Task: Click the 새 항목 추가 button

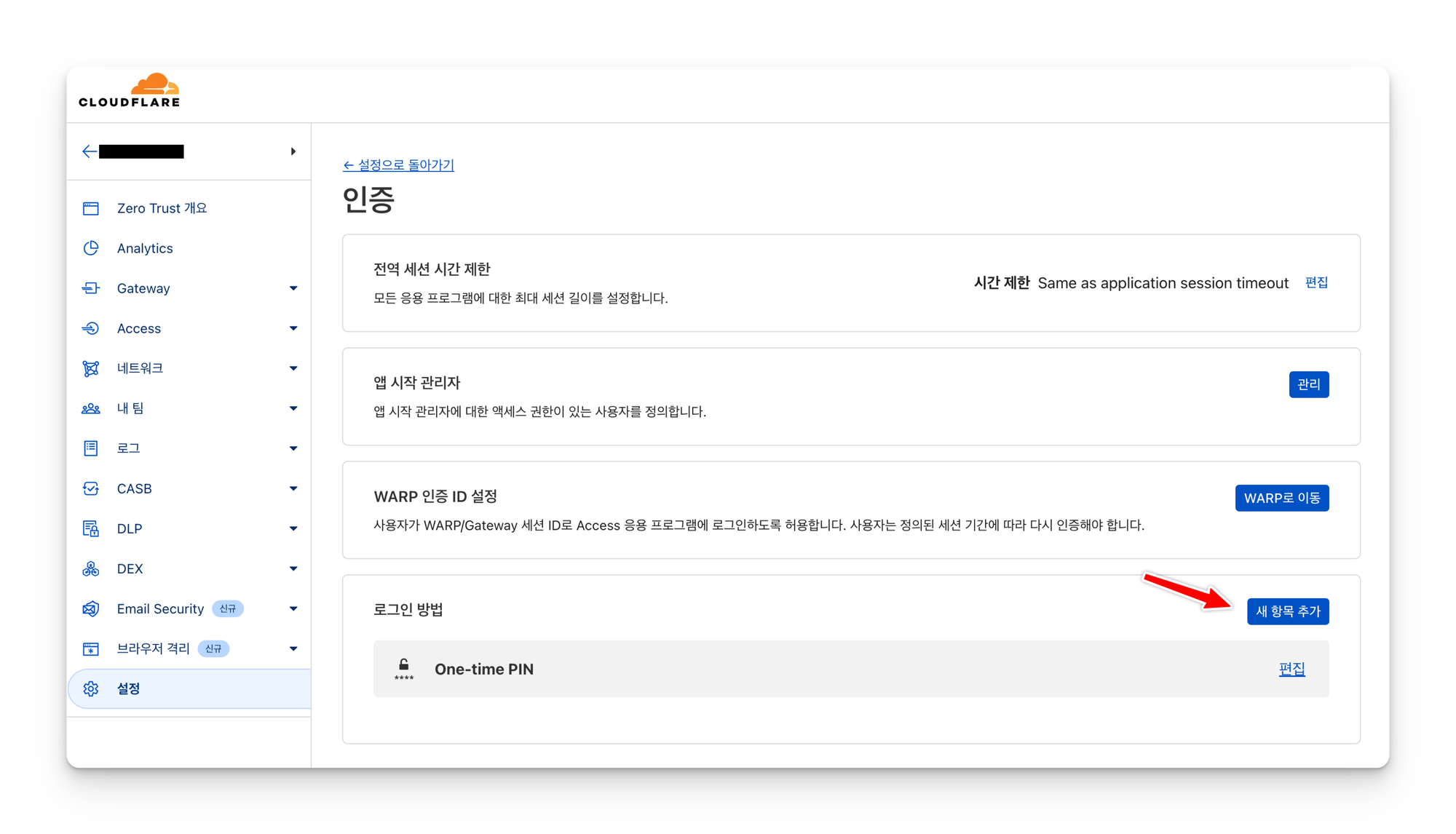Action: pos(1287,611)
